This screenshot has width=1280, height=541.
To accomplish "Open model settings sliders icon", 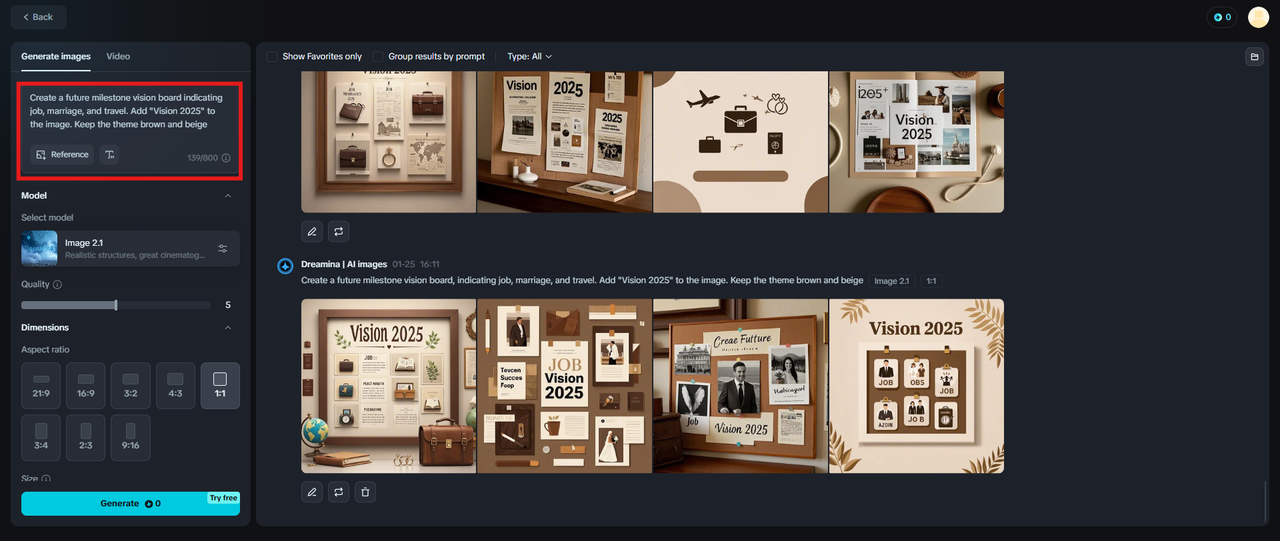I will coord(223,248).
